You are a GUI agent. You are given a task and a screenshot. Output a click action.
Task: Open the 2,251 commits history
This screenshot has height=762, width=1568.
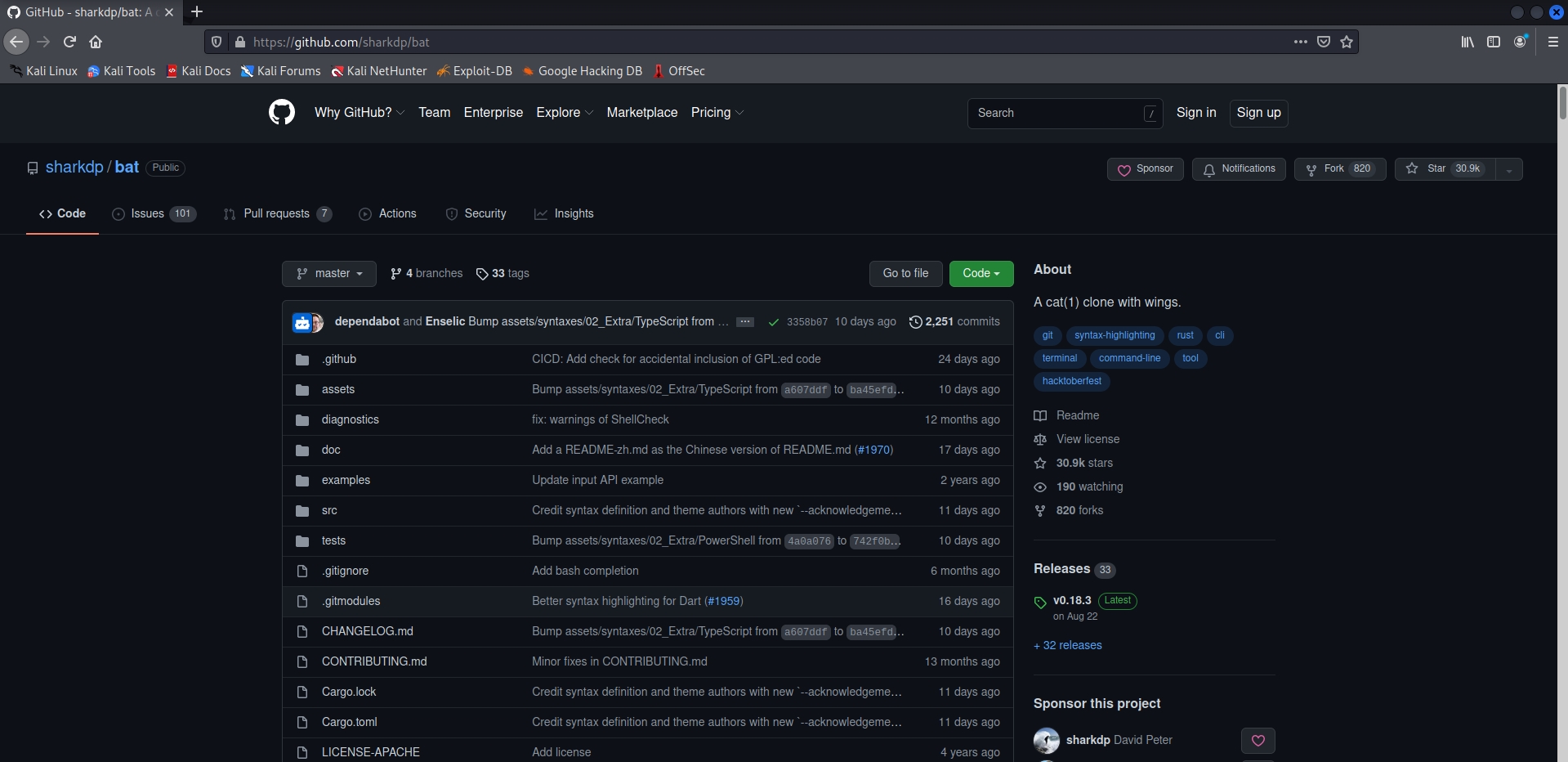pyautogui.click(x=954, y=322)
